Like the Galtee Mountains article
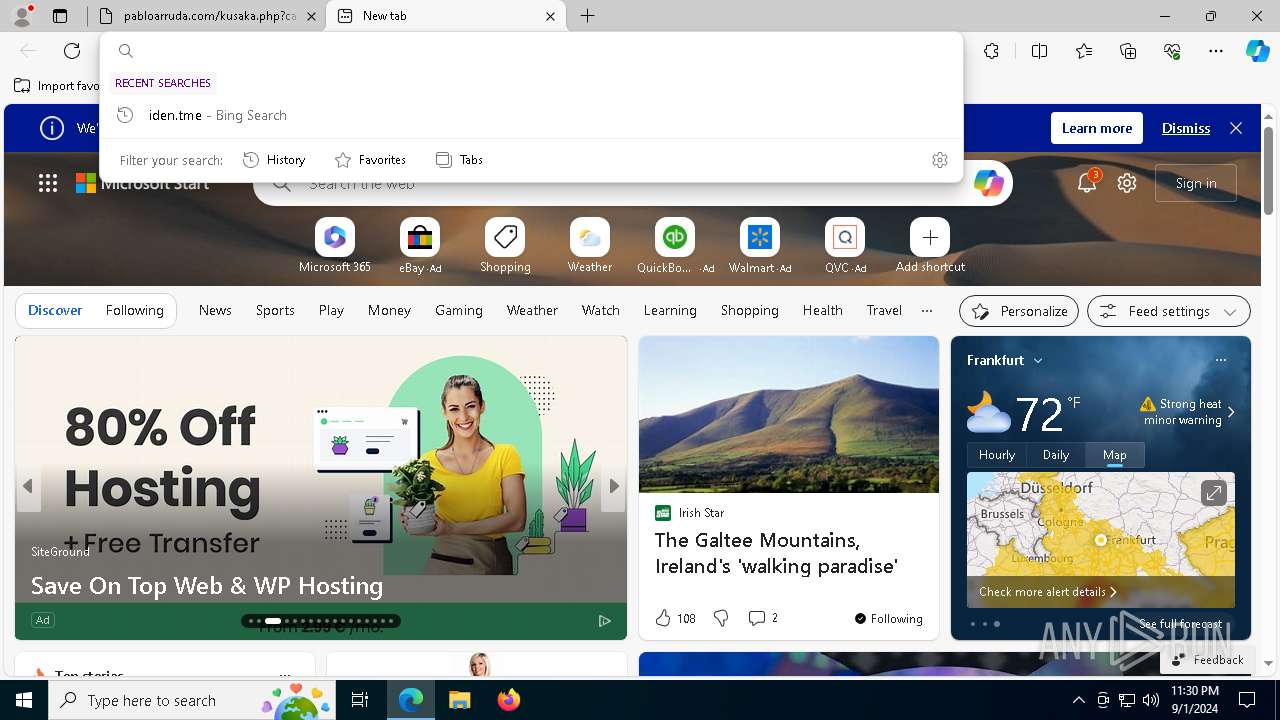This screenshot has height=720, width=1280. pos(663,618)
